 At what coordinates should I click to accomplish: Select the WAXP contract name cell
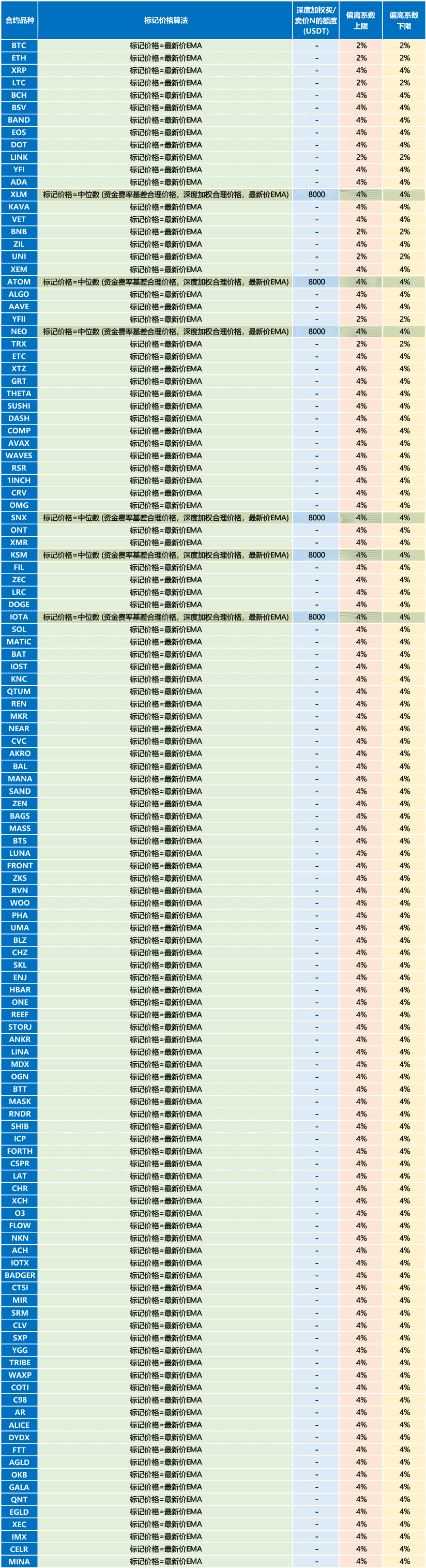tap(19, 1375)
